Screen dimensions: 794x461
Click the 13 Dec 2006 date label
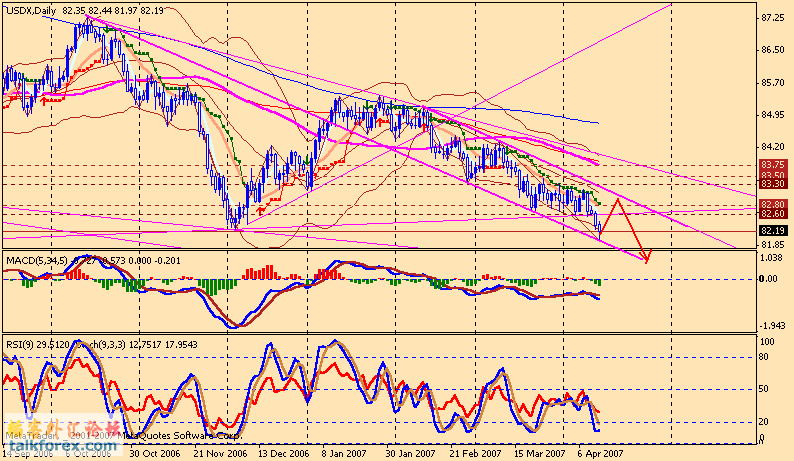coord(284,453)
